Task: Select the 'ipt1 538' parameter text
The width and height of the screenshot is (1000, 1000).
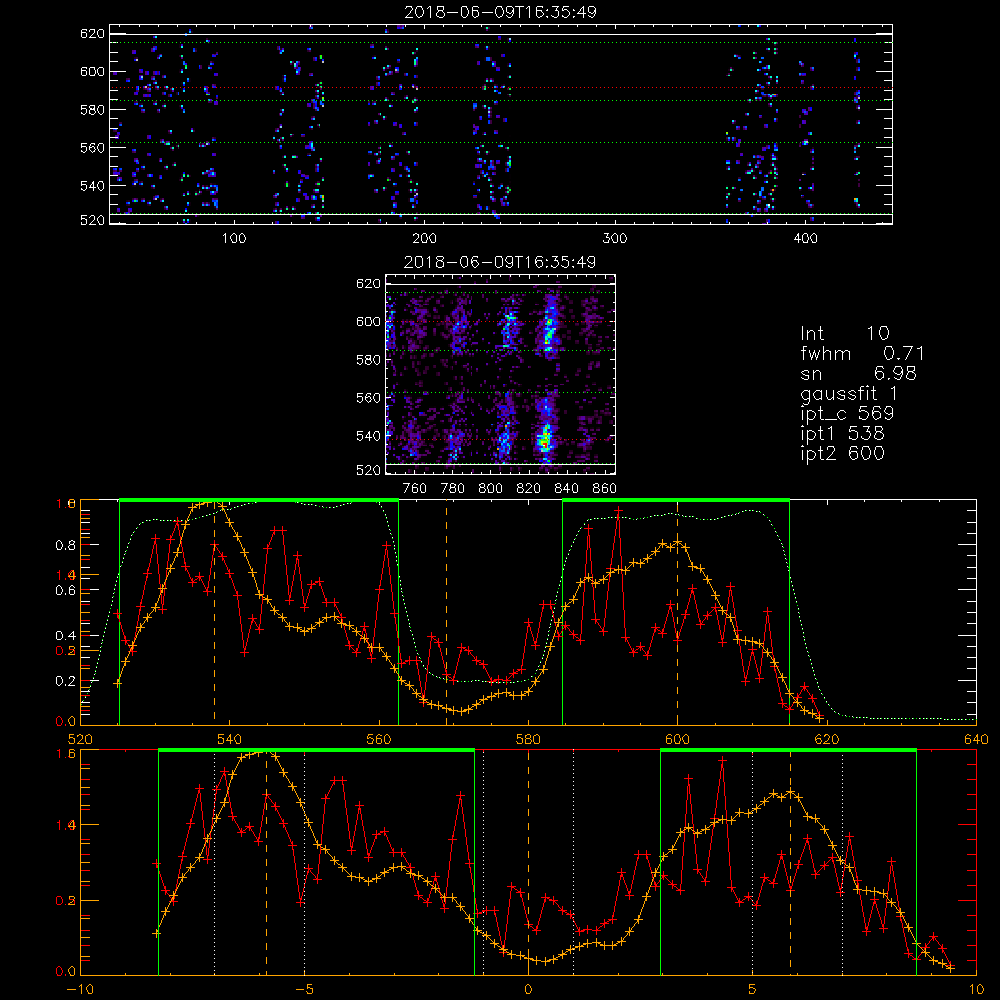Action: click(x=842, y=434)
